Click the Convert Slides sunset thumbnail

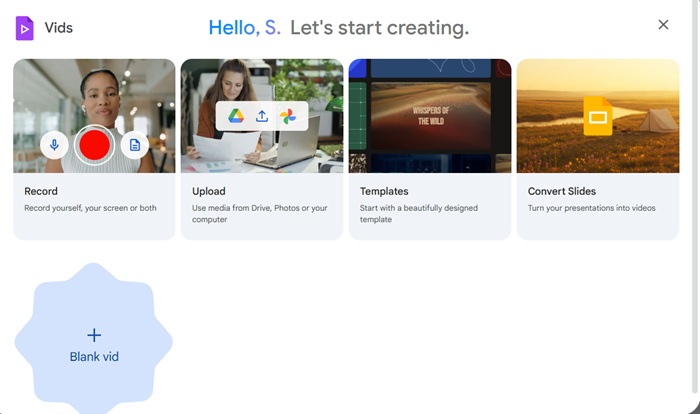tap(598, 116)
